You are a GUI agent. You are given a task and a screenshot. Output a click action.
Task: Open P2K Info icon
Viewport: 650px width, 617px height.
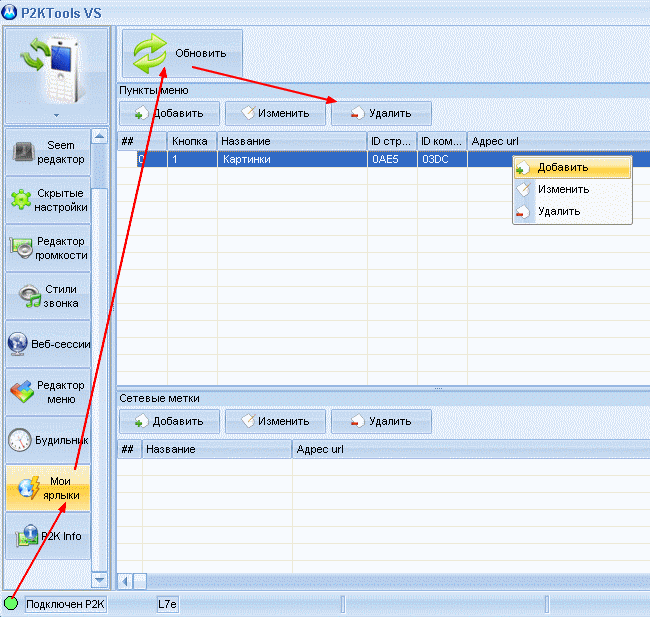click(27, 536)
